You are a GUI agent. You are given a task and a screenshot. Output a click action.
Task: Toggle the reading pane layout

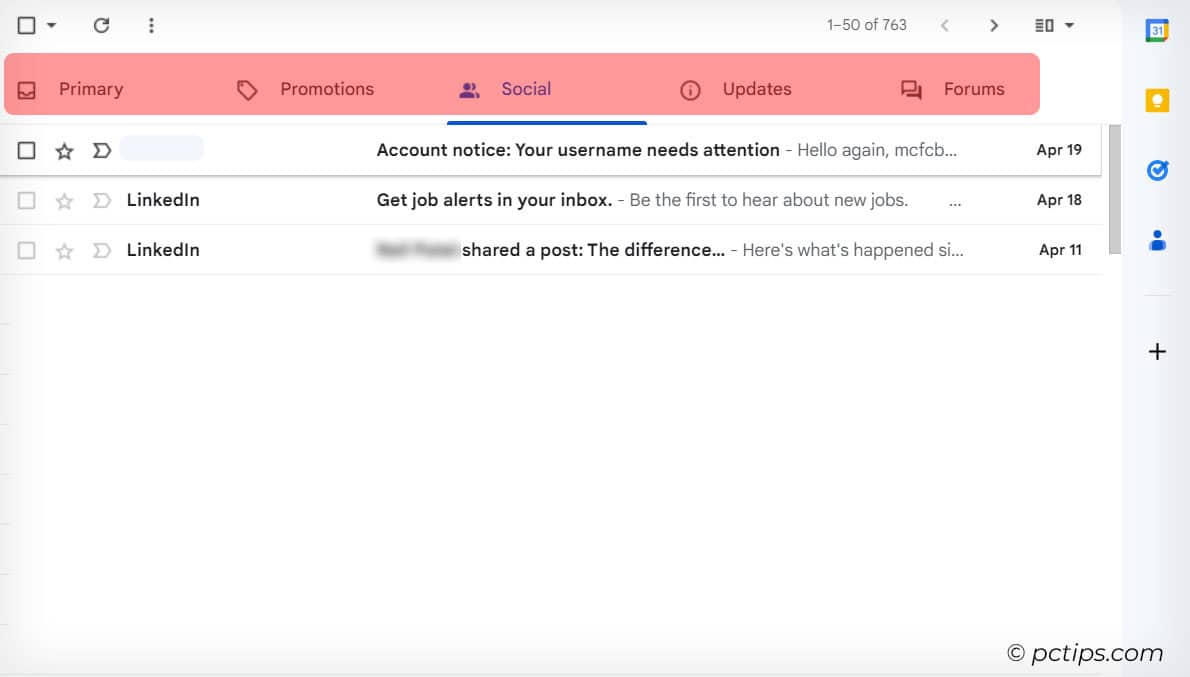pyautogui.click(x=1045, y=25)
